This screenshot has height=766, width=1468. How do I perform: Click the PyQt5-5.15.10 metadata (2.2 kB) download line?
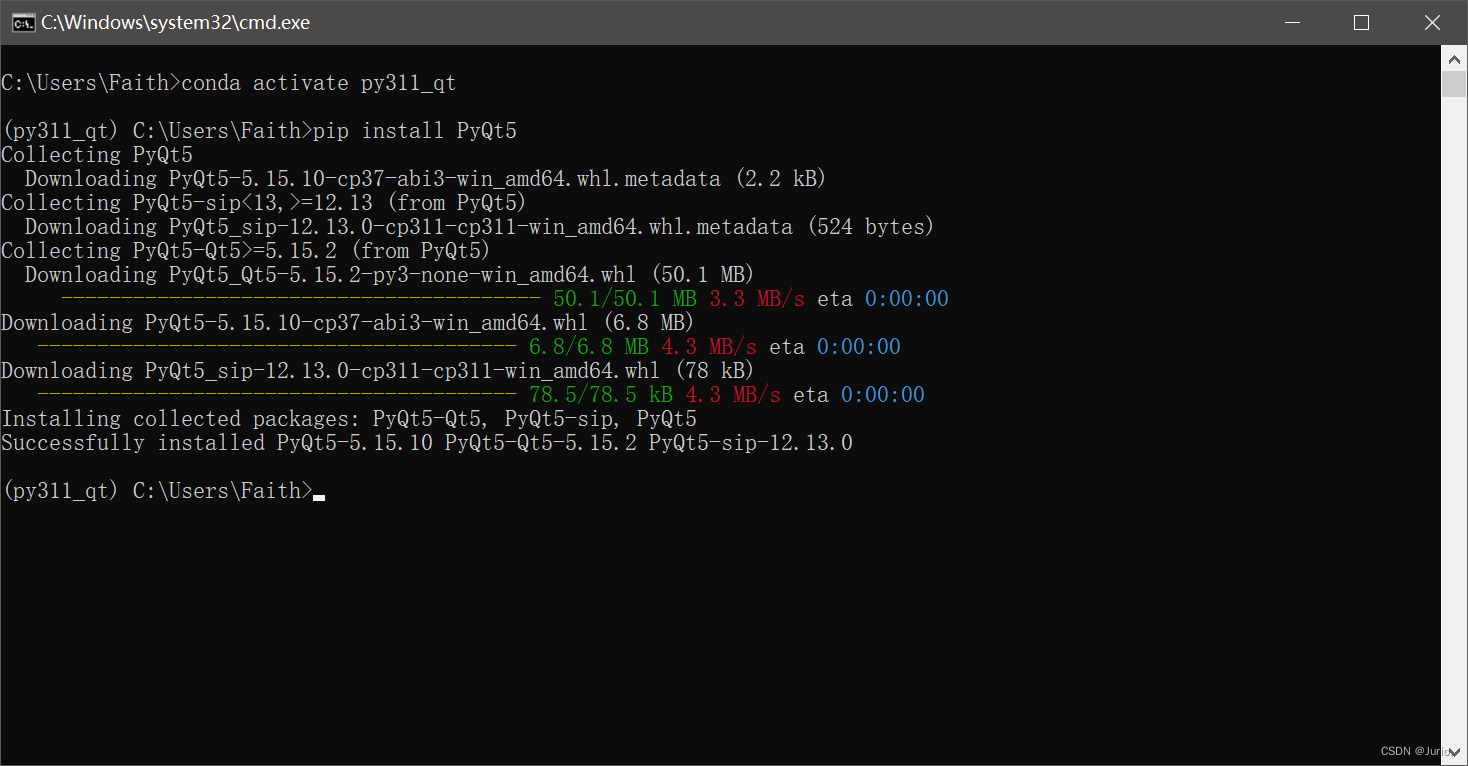click(x=426, y=179)
